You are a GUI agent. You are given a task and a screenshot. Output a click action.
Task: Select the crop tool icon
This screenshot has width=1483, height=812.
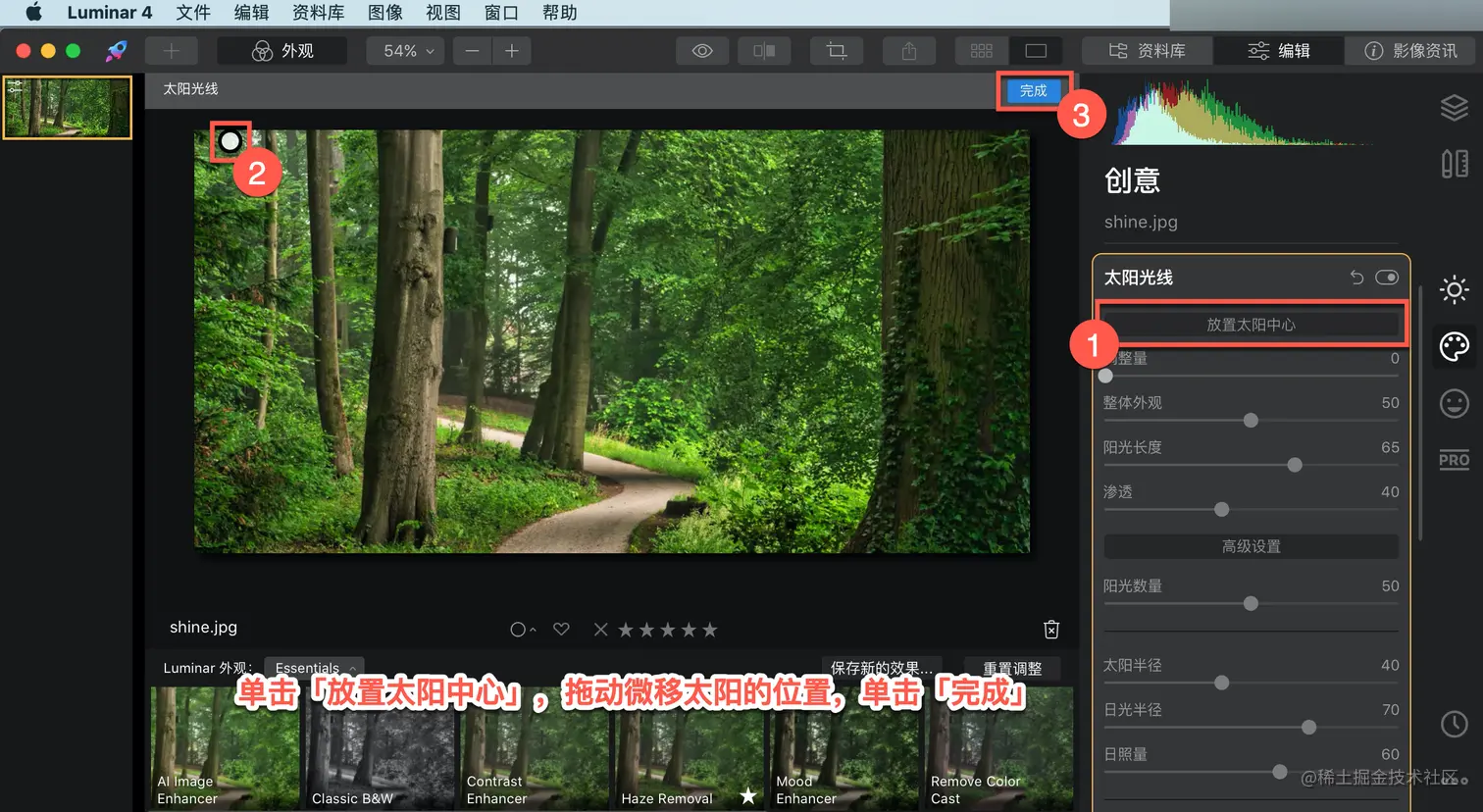837,51
